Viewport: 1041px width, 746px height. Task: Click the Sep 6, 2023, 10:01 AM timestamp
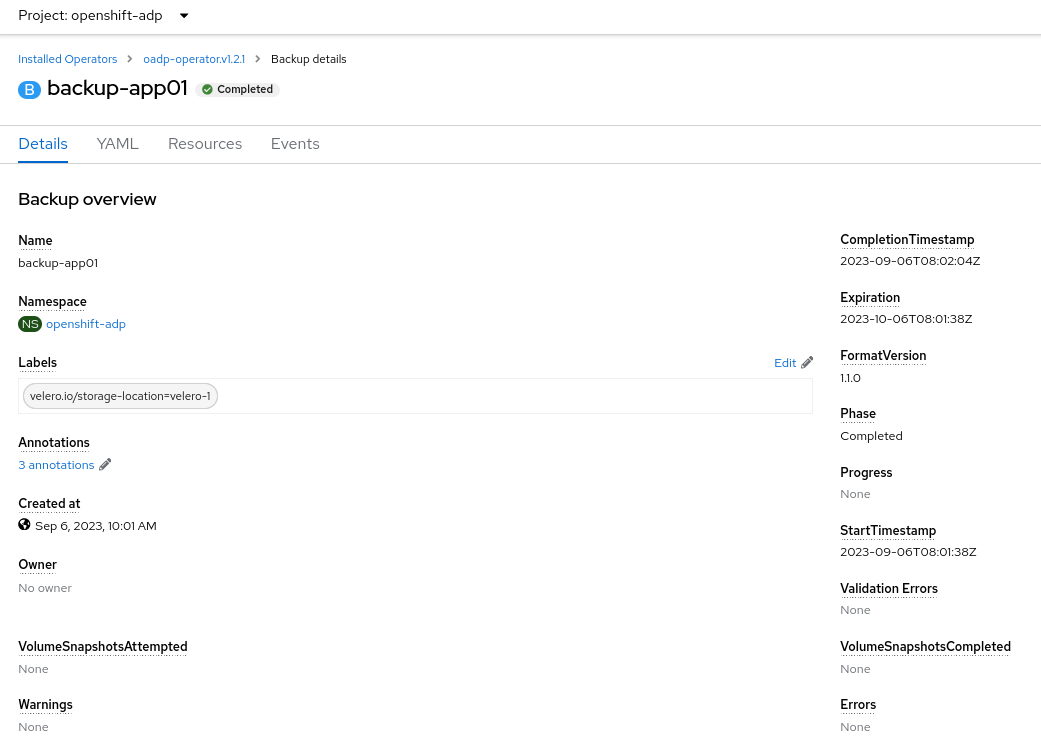(96, 526)
